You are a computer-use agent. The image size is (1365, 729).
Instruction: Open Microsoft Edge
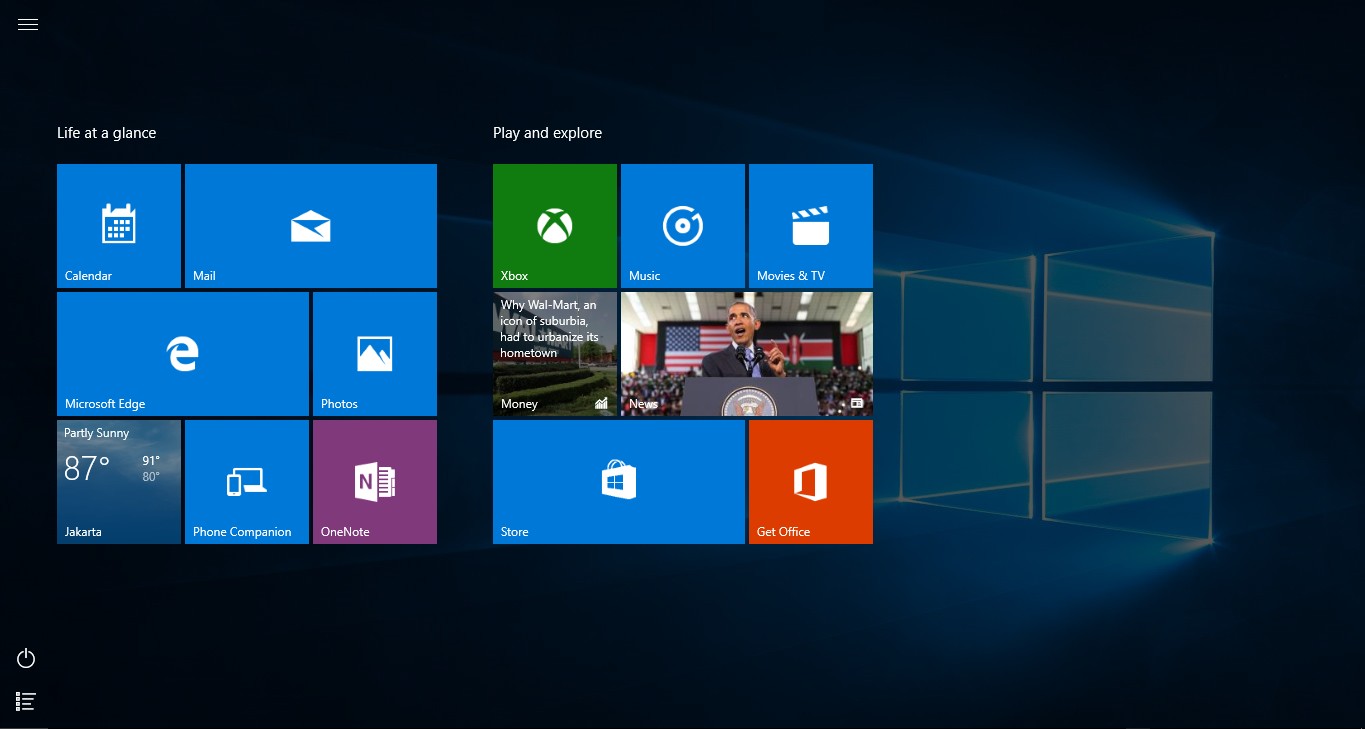tap(182, 353)
